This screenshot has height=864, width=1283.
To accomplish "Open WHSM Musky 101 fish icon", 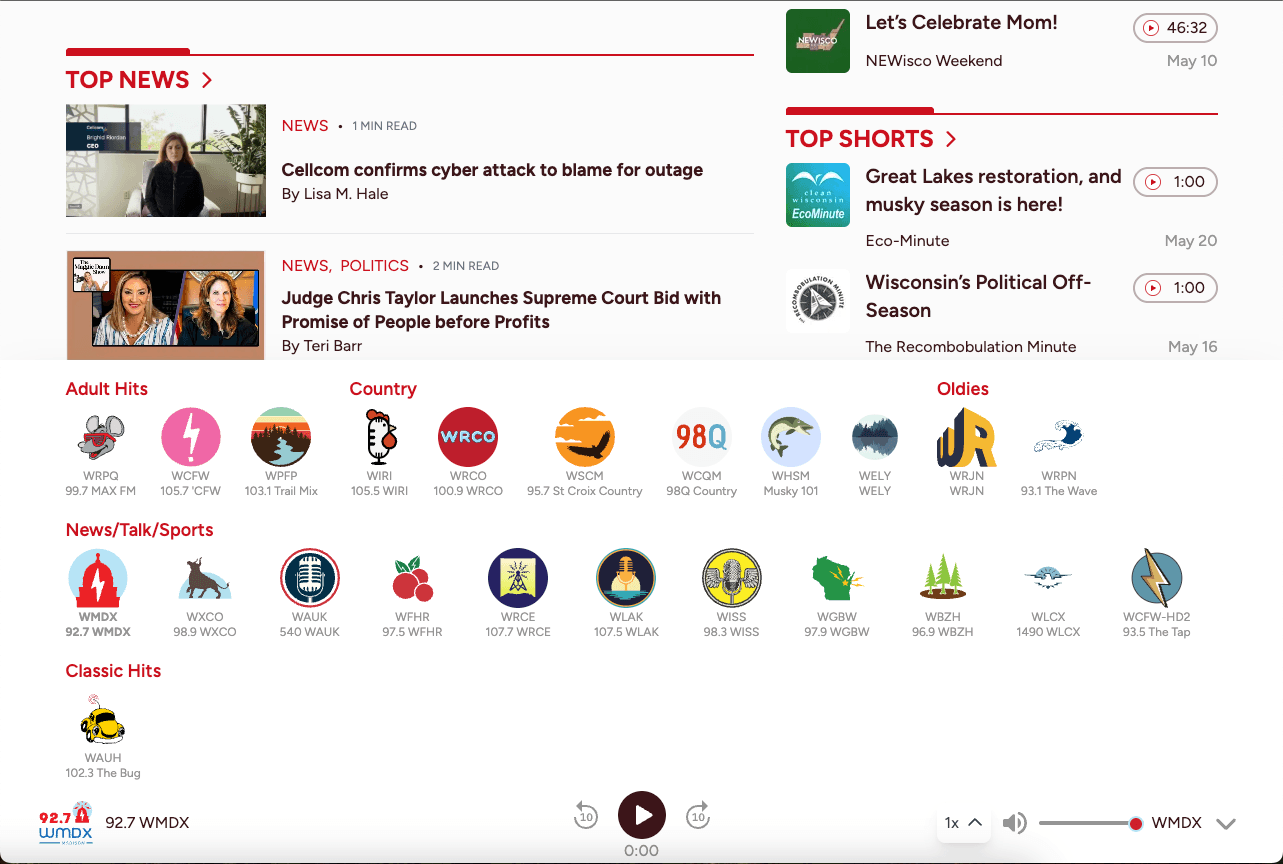I will (791, 437).
